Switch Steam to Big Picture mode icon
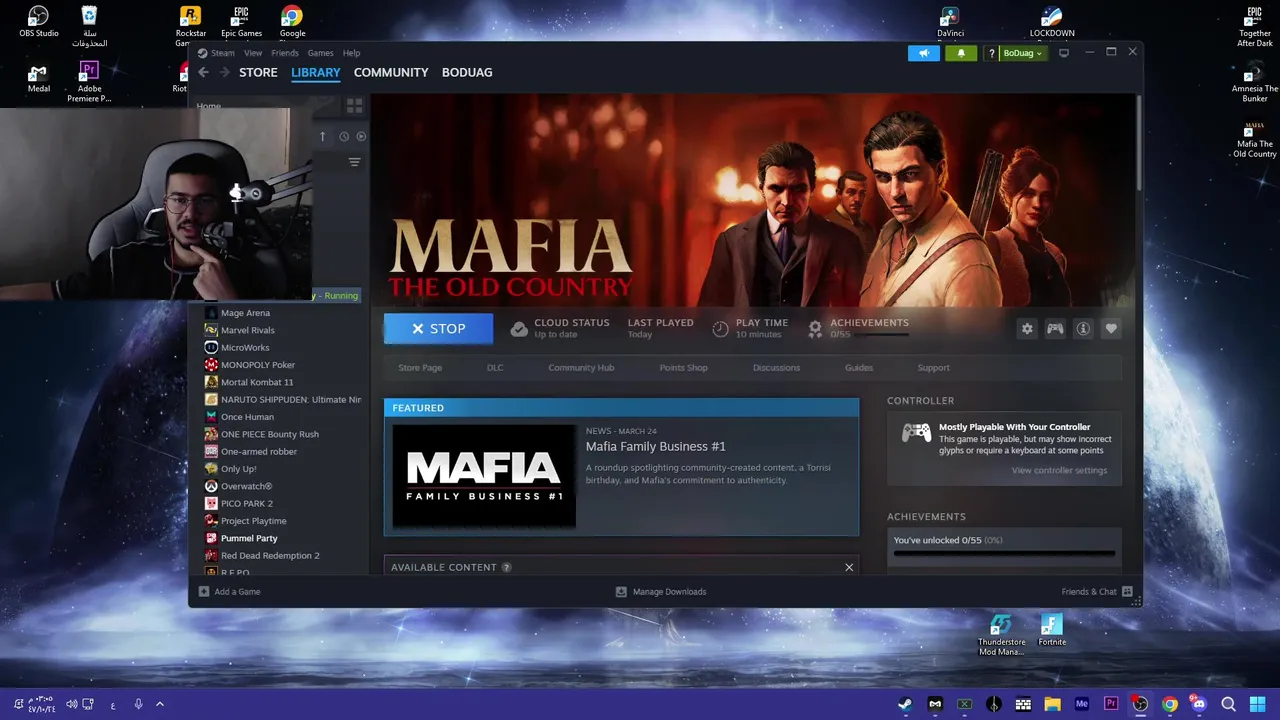The width and height of the screenshot is (1280, 720). (1064, 53)
